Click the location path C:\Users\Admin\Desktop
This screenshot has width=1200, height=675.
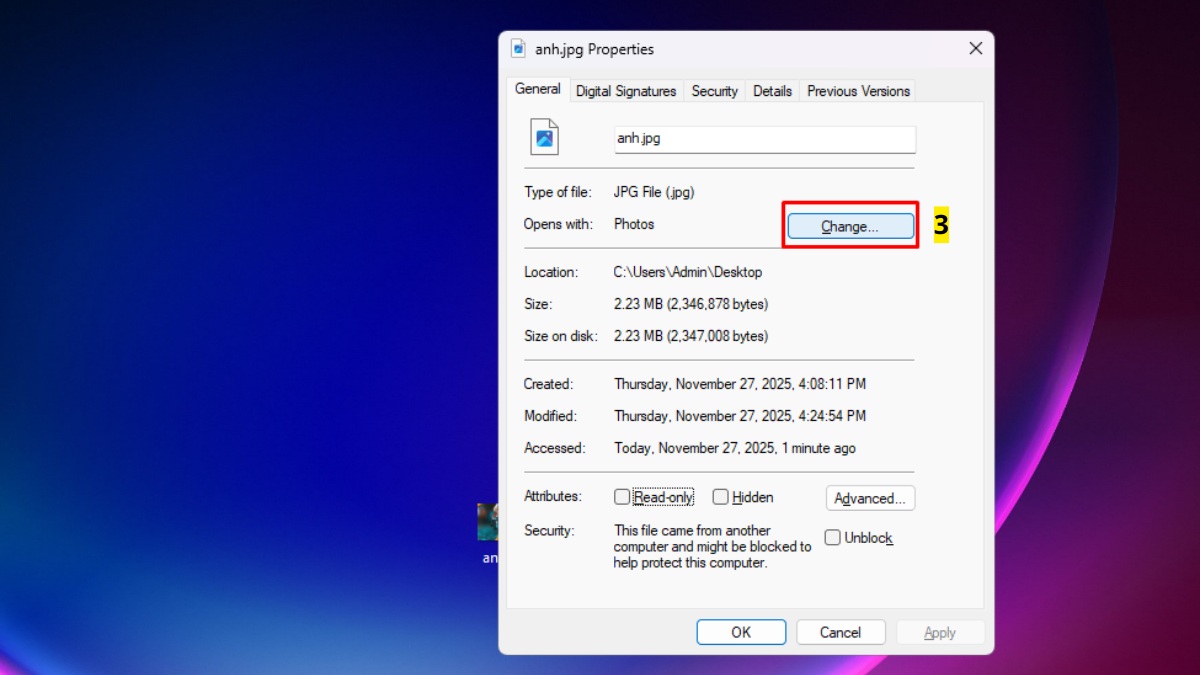pyautogui.click(x=687, y=272)
